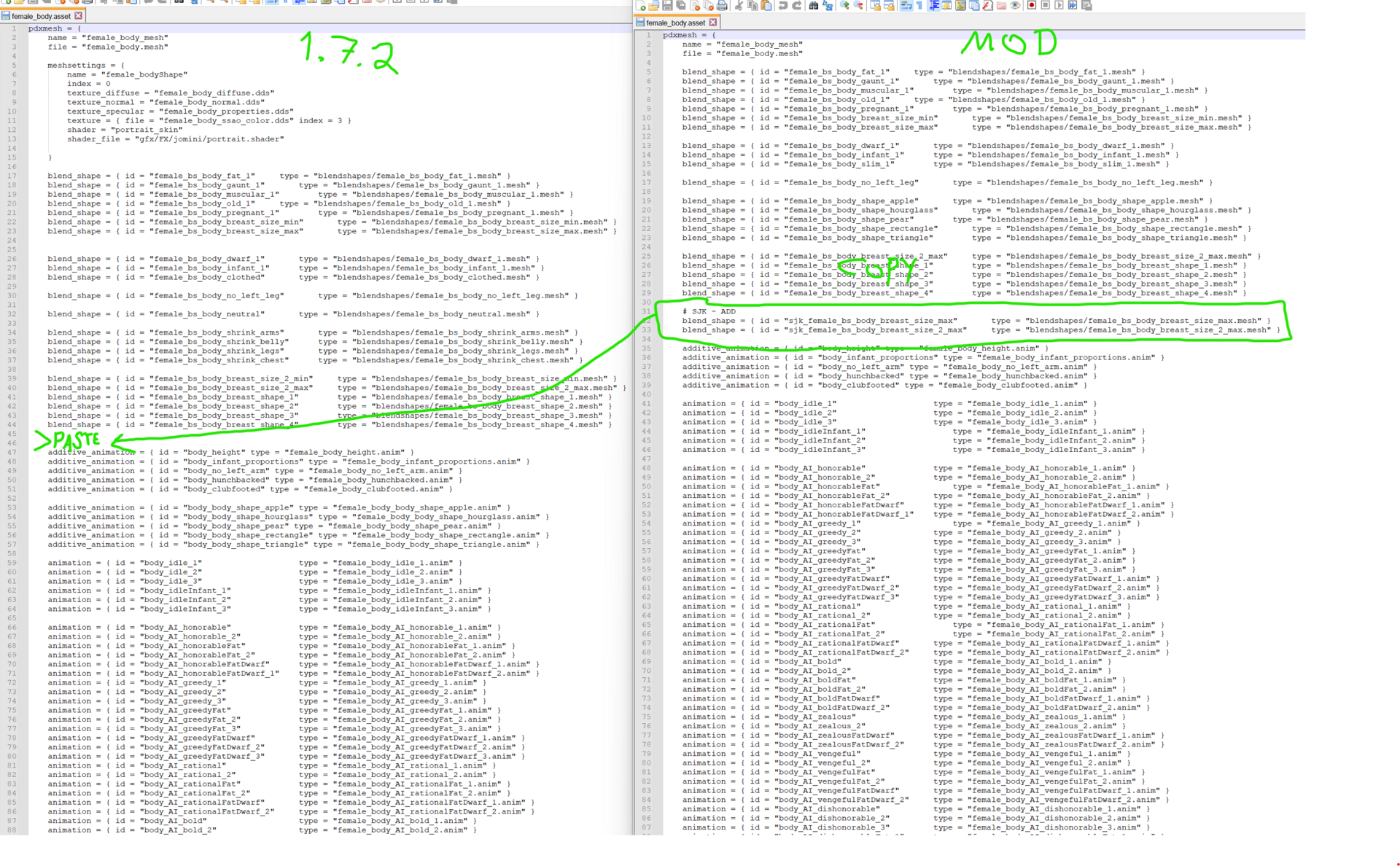Screen dimensions: 1400x866
Task: Click Copy icon in MOD window toolbar
Action: tap(752, 5)
